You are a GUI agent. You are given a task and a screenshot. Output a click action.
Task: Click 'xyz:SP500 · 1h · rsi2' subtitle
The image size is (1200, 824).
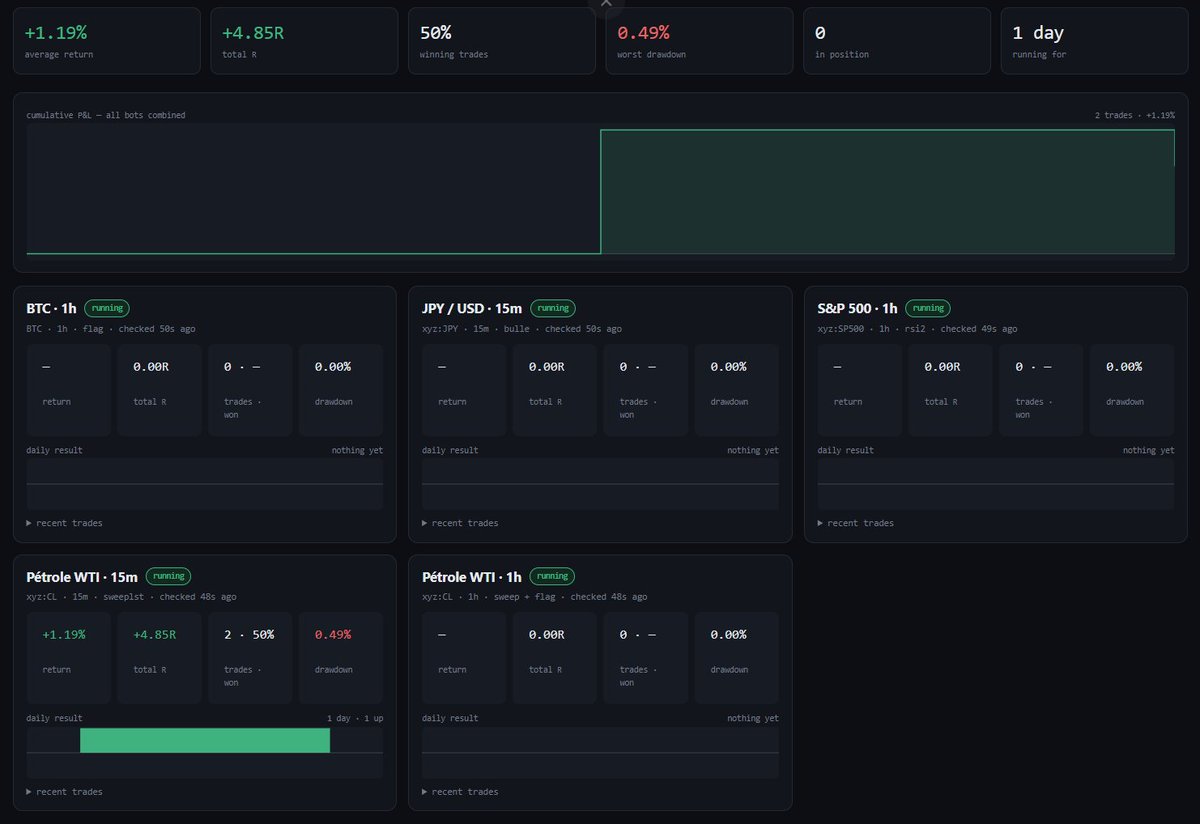pyautogui.click(x=870, y=329)
